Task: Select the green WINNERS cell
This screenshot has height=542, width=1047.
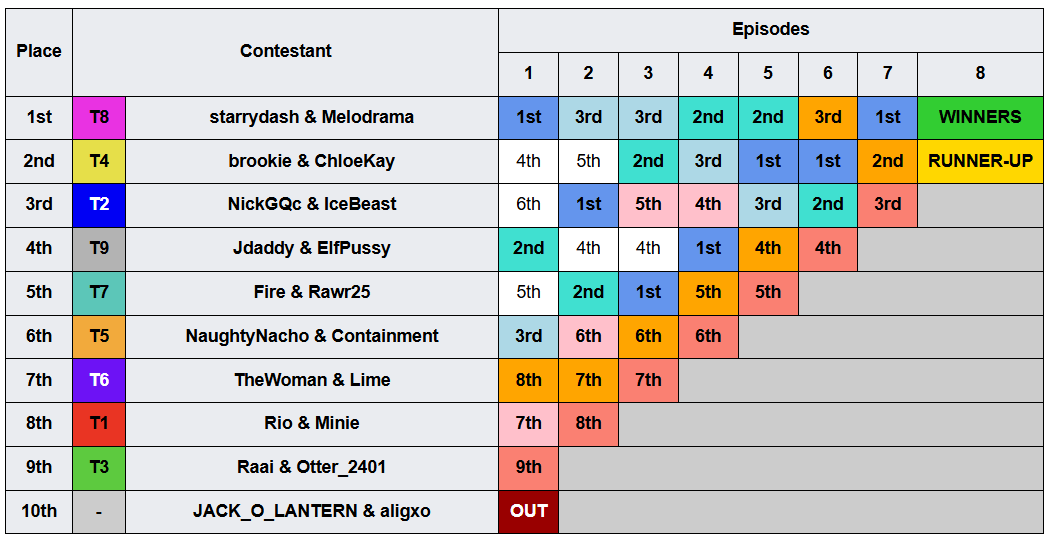Action: 980,117
